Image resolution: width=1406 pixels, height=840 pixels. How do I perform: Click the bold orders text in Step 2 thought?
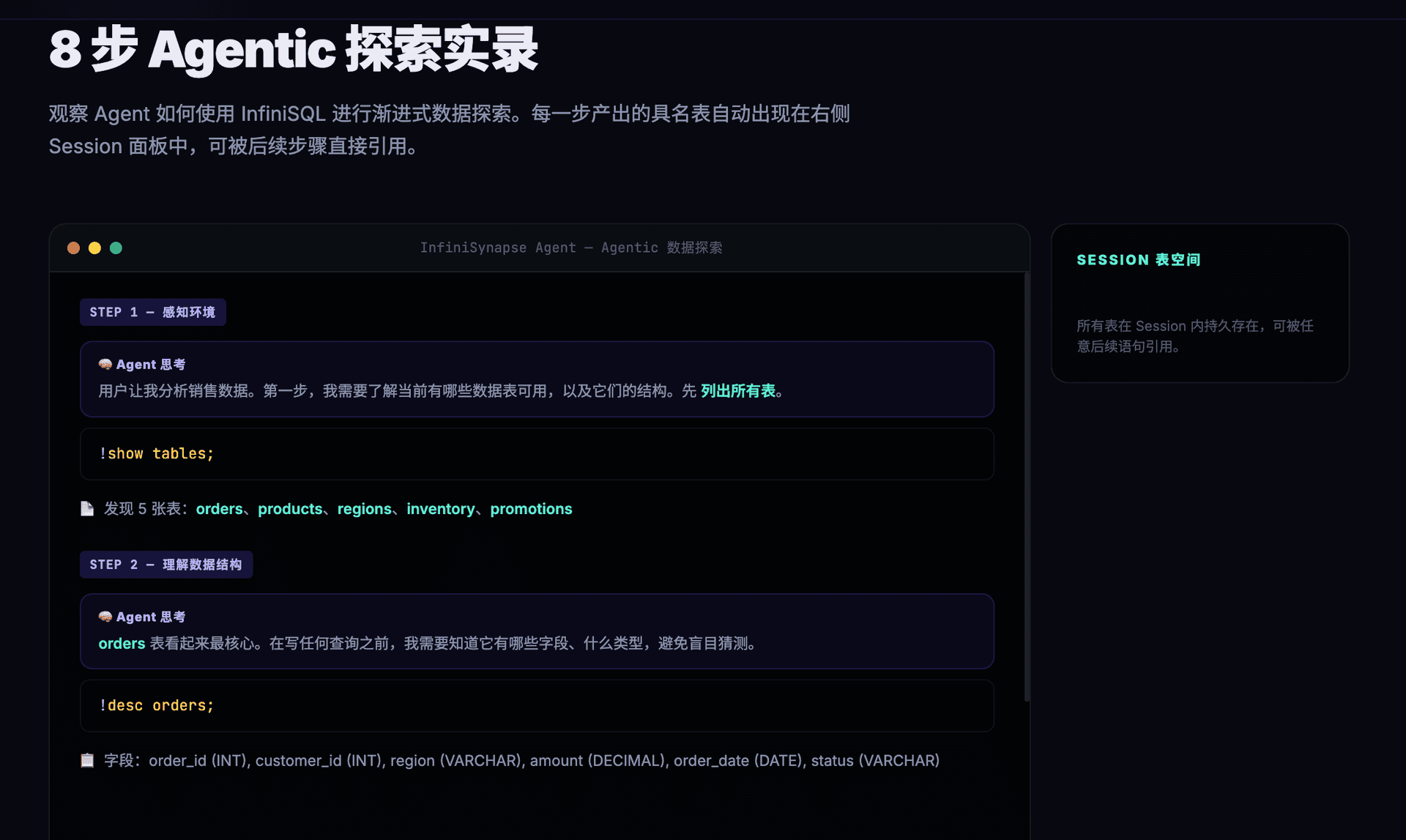(122, 643)
